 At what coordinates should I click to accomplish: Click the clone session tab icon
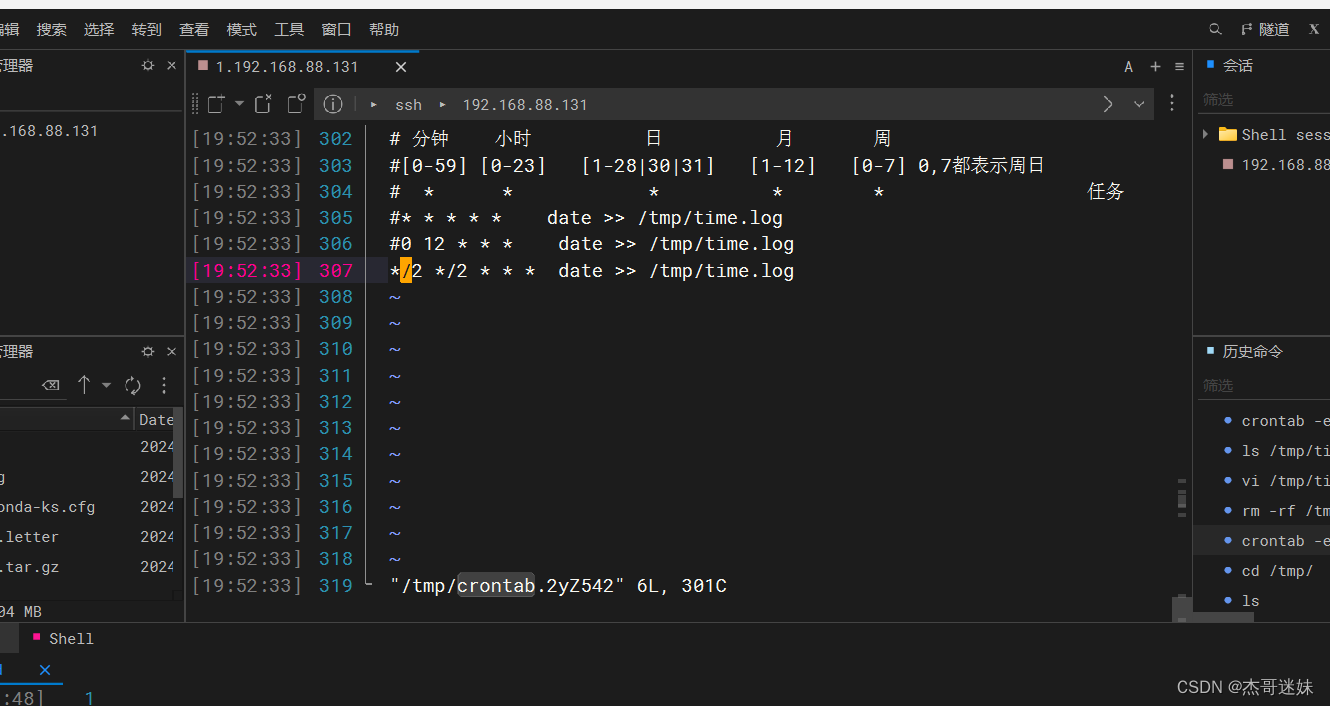point(295,103)
